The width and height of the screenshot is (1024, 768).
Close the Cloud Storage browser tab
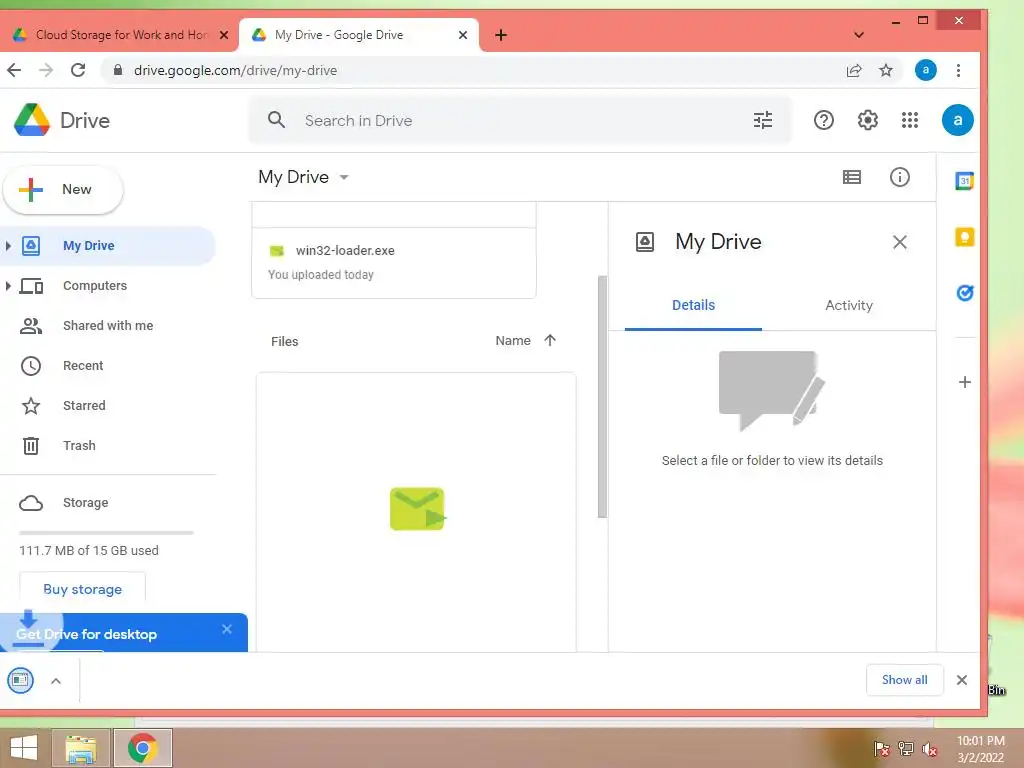click(224, 35)
